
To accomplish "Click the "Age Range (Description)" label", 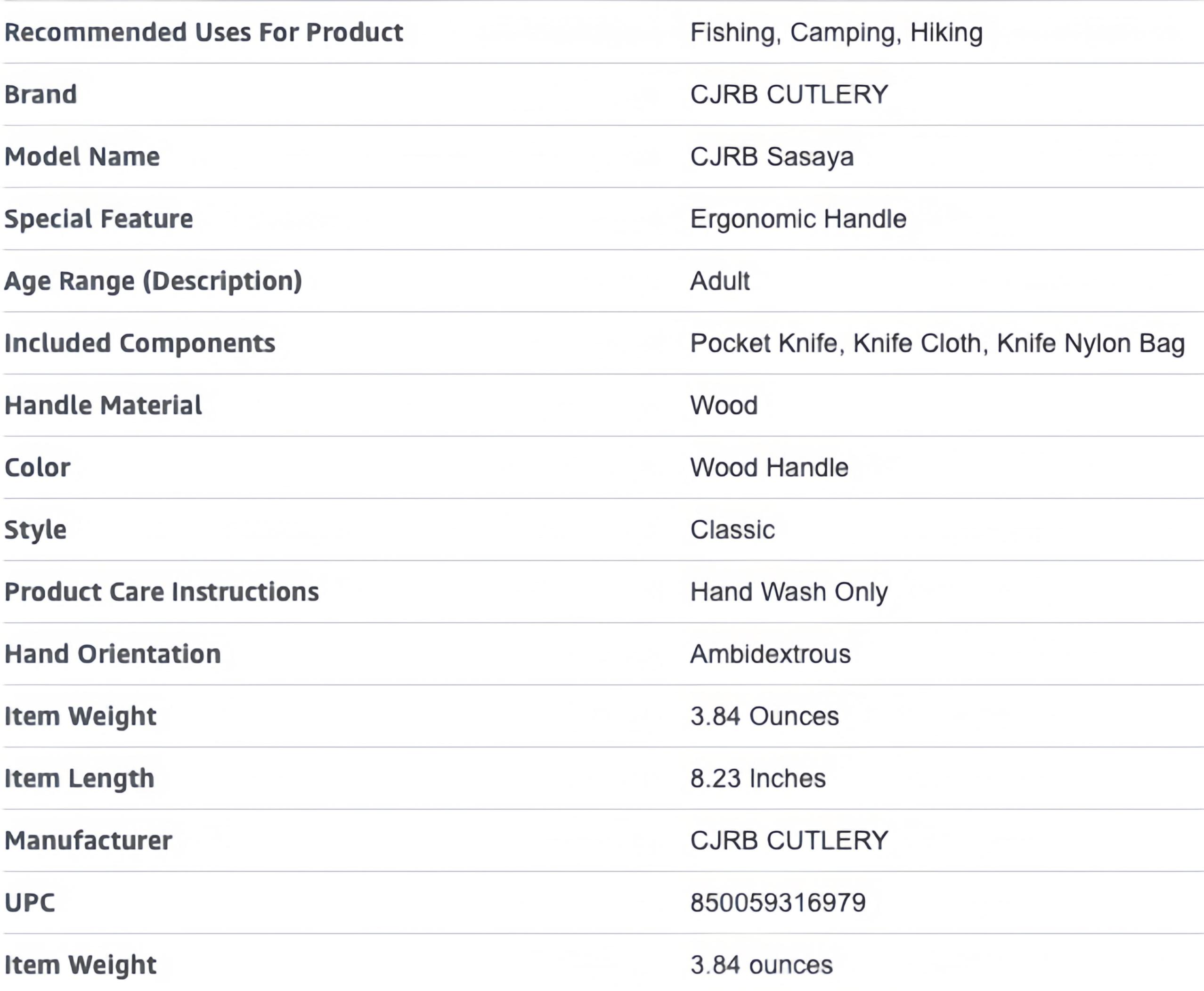I will point(153,282).
